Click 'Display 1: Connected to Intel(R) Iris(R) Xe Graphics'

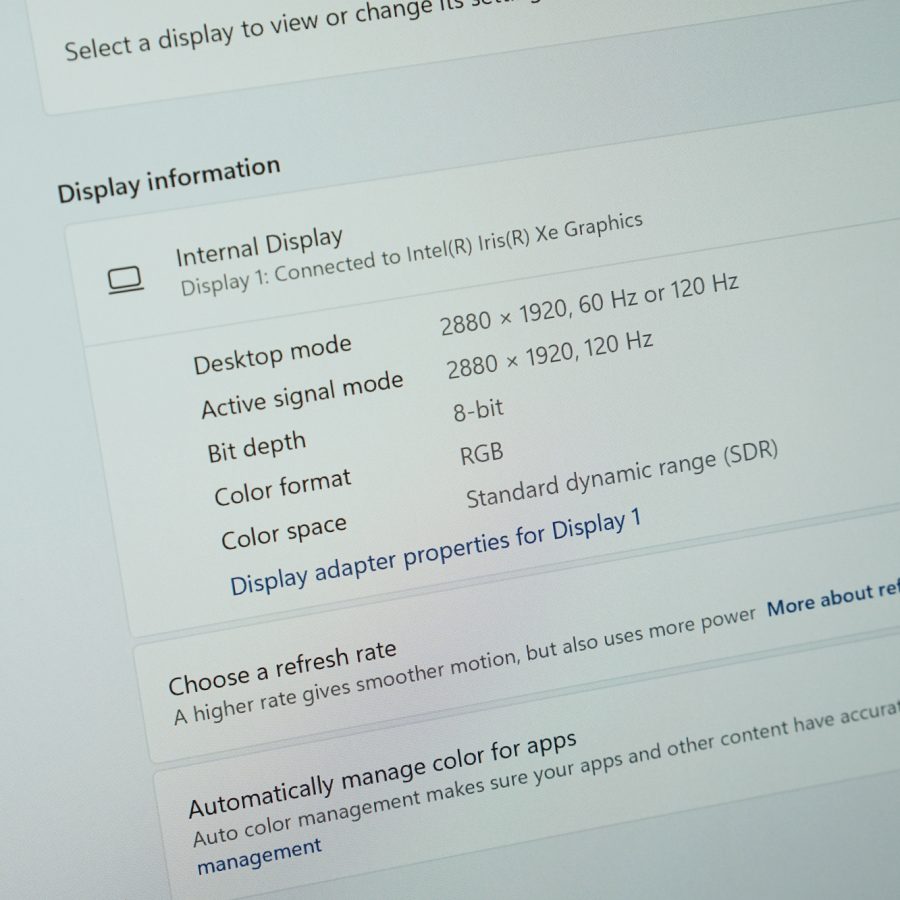[412, 255]
